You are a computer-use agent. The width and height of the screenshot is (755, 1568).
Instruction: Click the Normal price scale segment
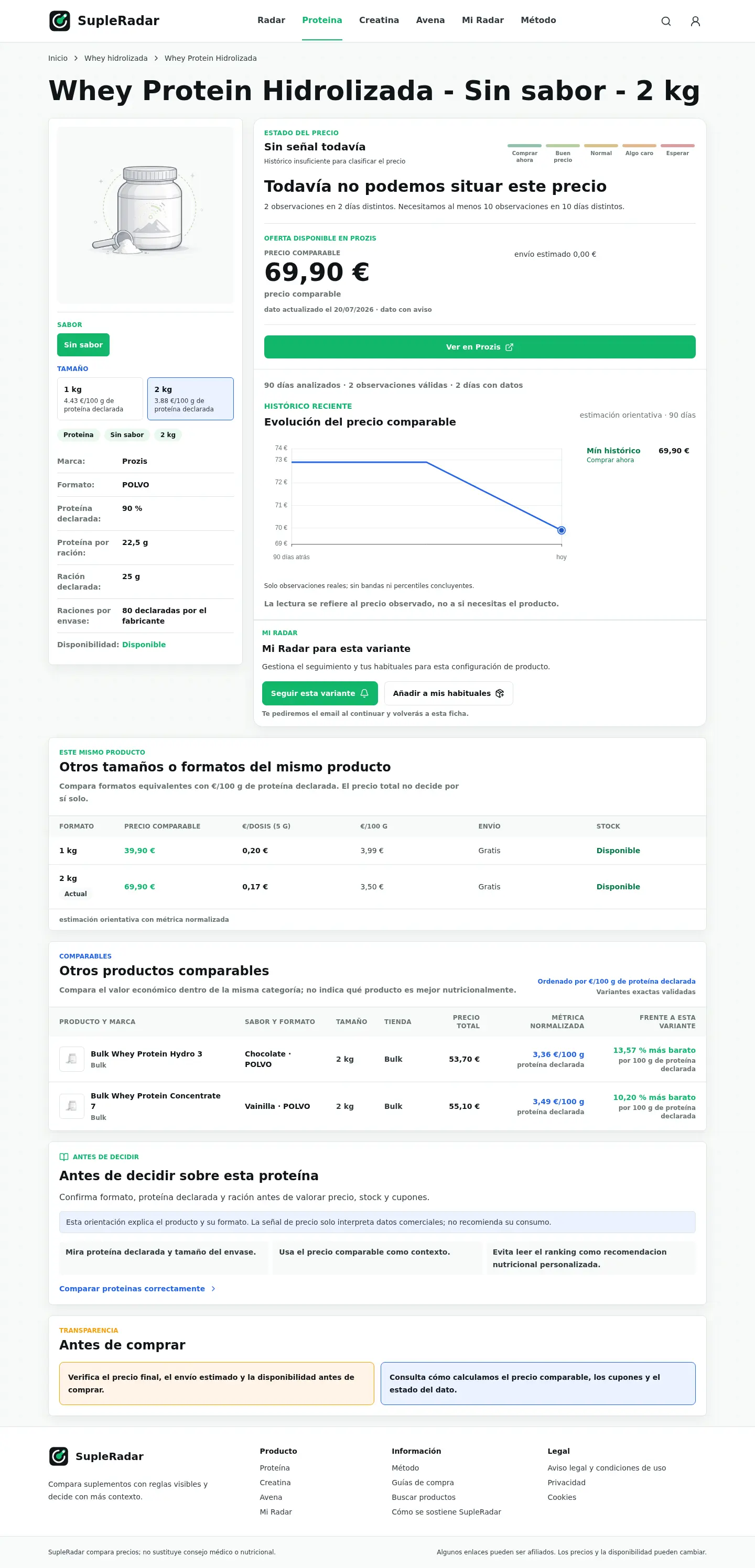tap(601, 150)
